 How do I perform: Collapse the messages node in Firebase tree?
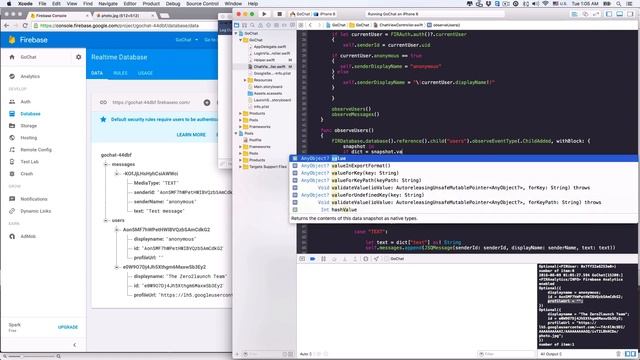click(x=106, y=164)
